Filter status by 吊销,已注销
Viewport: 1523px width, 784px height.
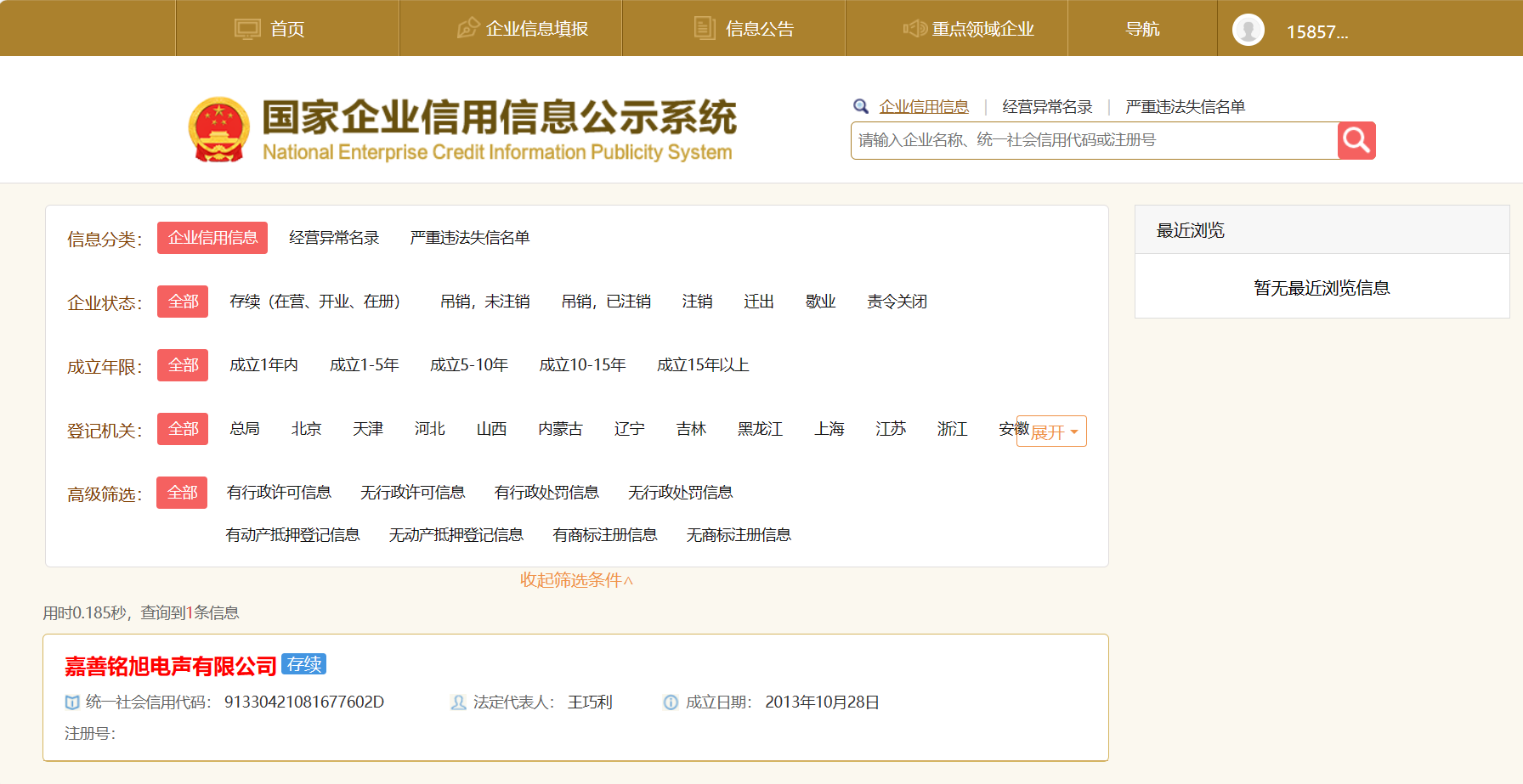pyautogui.click(x=606, y=302)
